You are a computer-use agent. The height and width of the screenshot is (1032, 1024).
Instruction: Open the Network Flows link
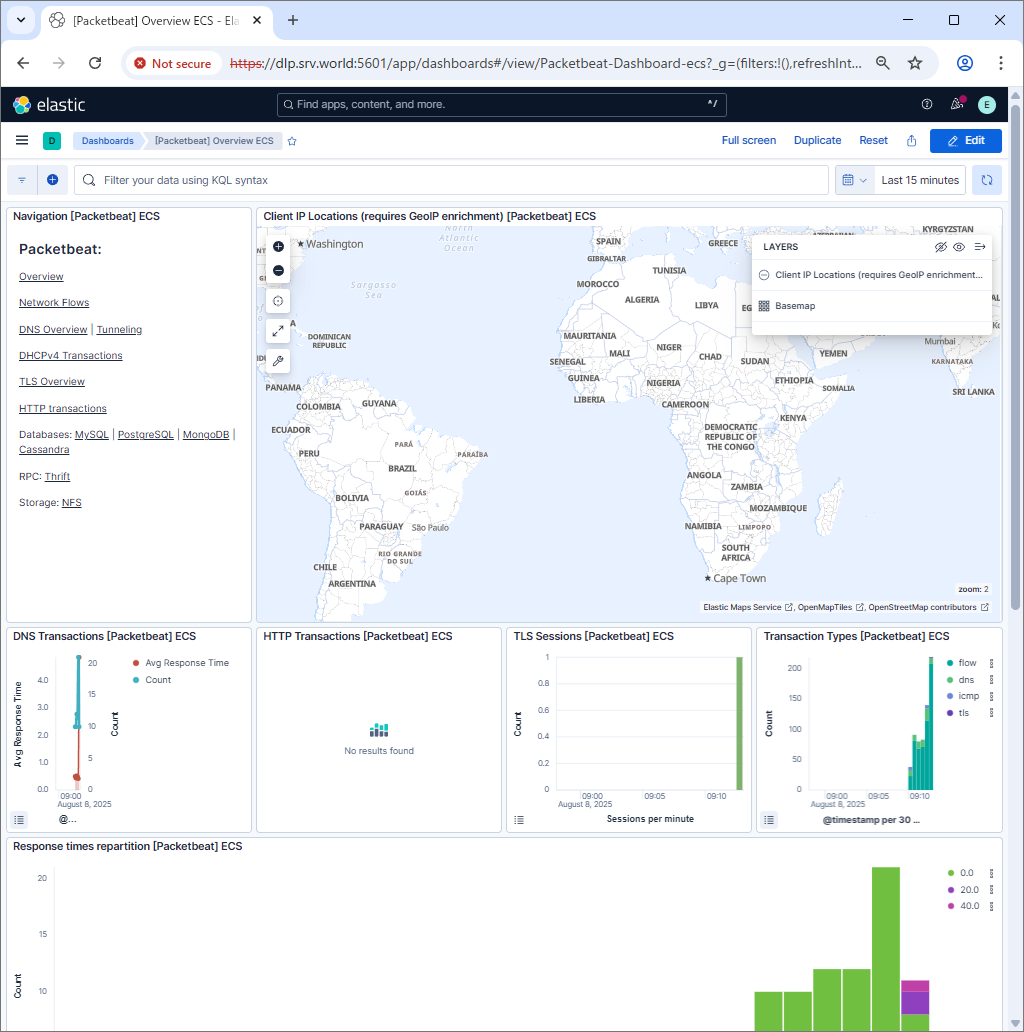54,303
